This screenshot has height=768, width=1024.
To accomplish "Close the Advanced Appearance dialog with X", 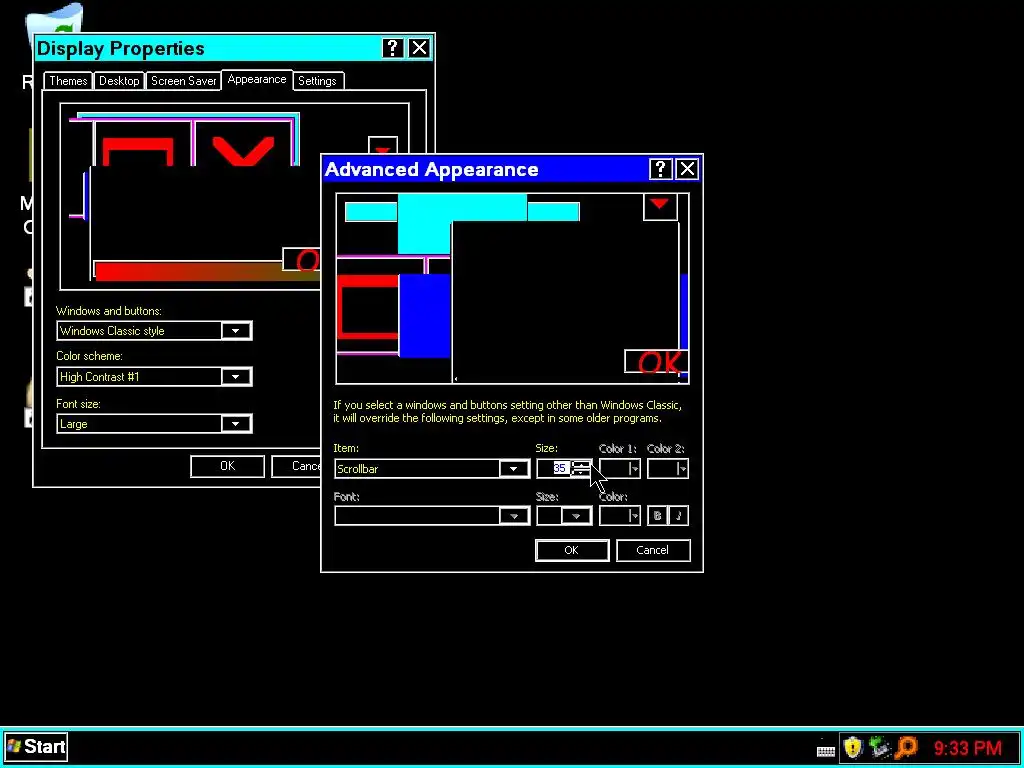I will [x=687, y=169].
